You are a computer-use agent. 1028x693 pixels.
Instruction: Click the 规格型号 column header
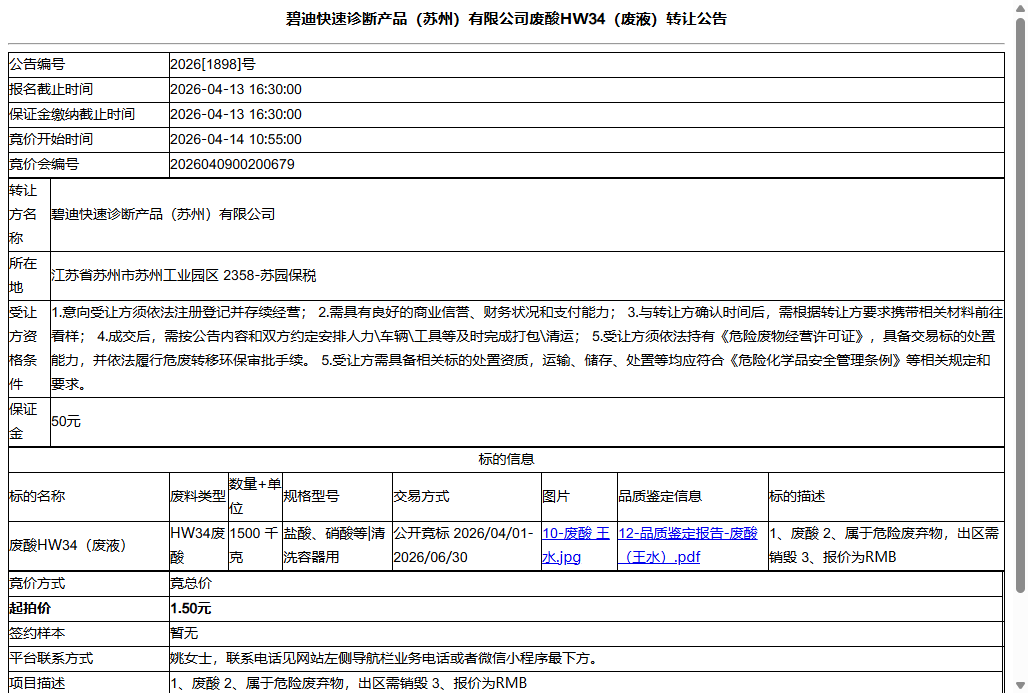[x=337, y=496]
